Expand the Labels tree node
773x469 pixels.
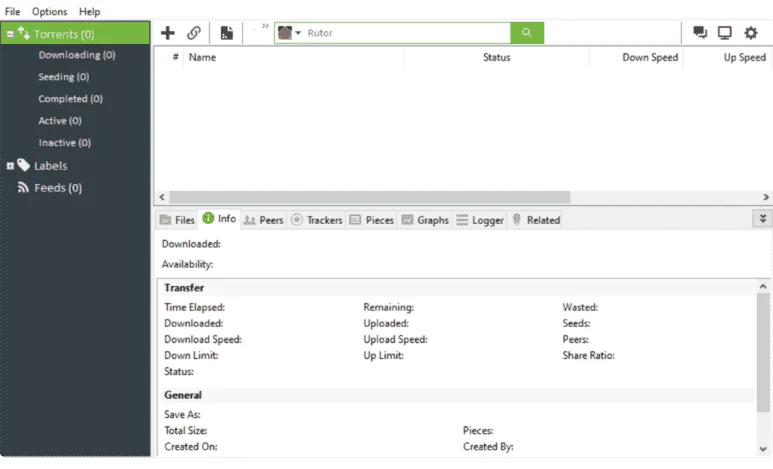click(10, 166)
